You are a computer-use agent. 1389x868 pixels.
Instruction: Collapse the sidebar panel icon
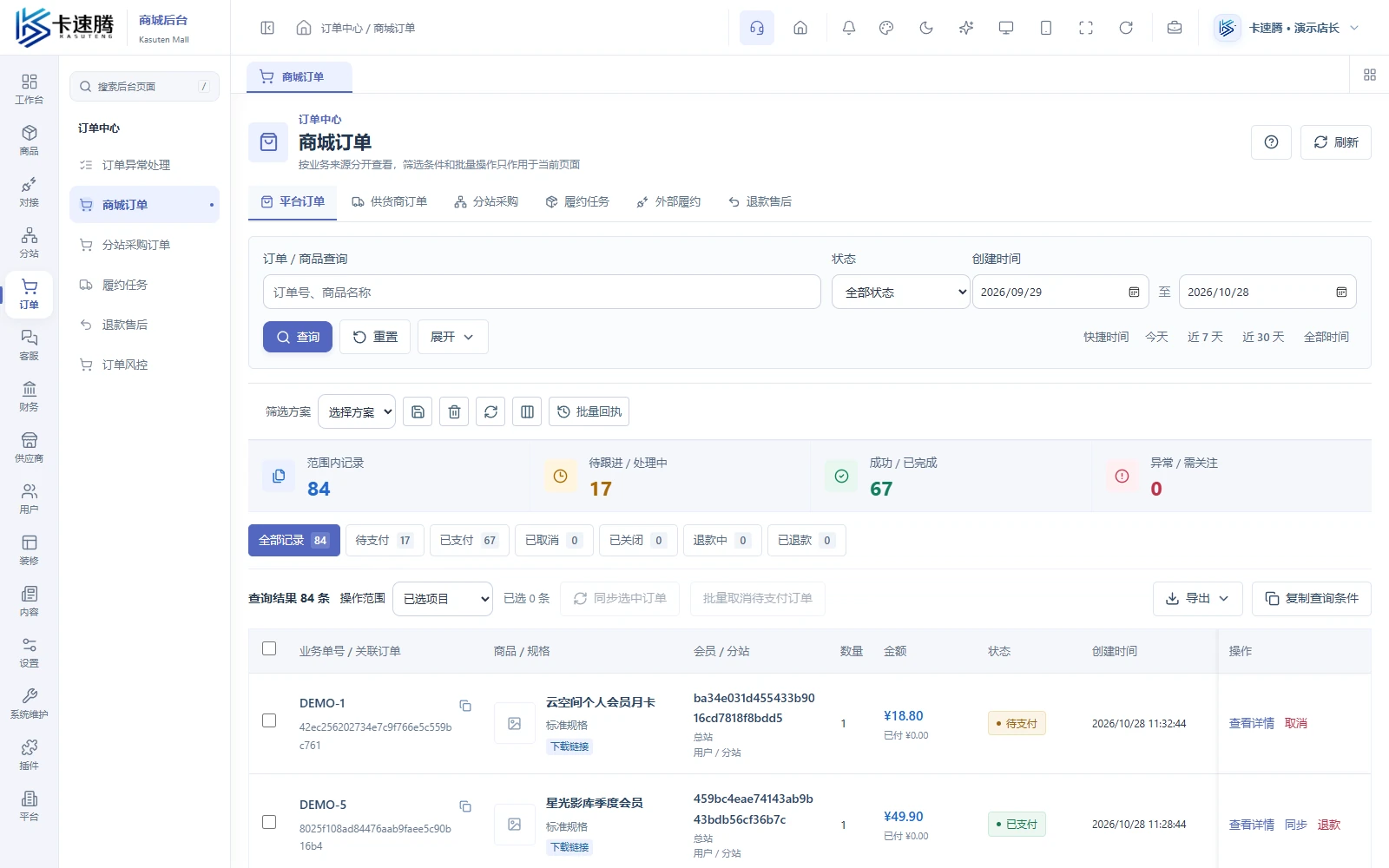pyautogui.click(x=267, y=28)
